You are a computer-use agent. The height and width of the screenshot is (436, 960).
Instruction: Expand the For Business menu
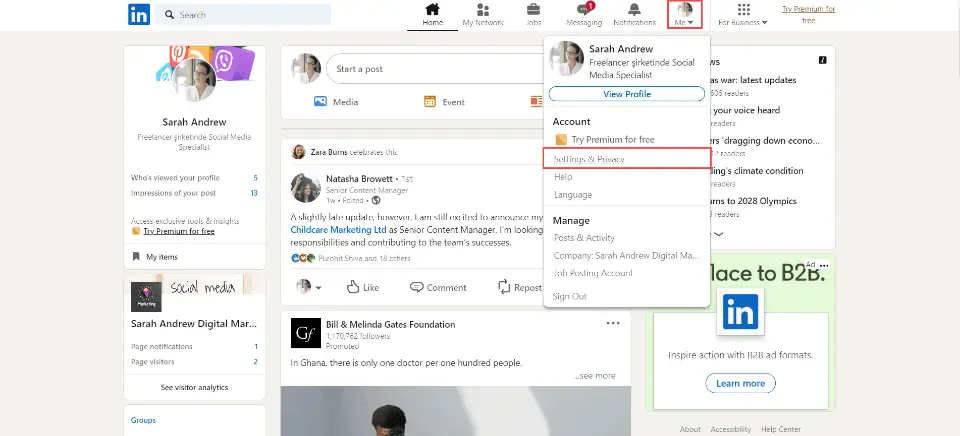point(743,15)
